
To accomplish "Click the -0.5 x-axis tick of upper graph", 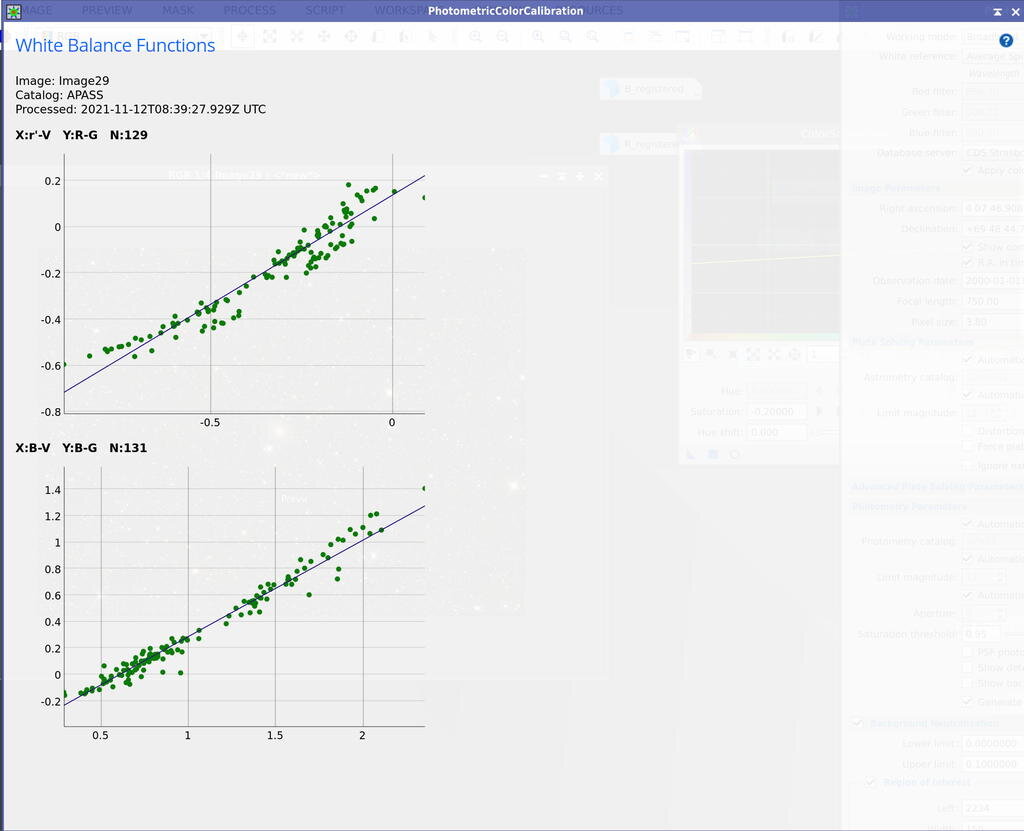I will pyautogui.click(x=210, y=423).
